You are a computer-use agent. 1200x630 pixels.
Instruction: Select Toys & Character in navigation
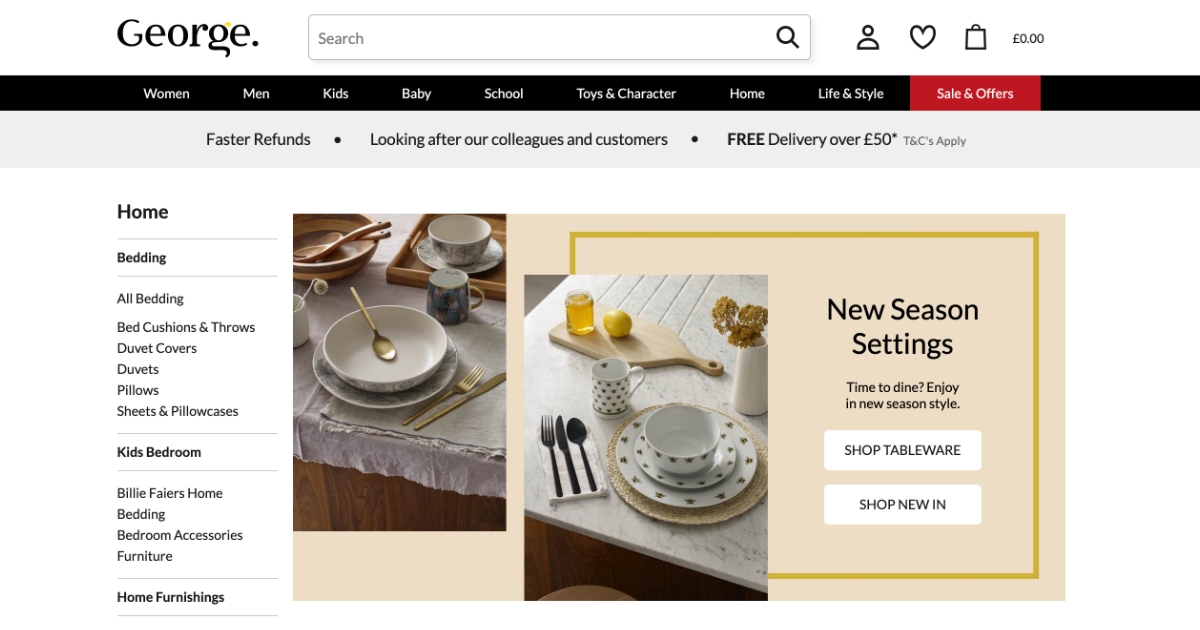pyautogui.click(x=626, y=93)
